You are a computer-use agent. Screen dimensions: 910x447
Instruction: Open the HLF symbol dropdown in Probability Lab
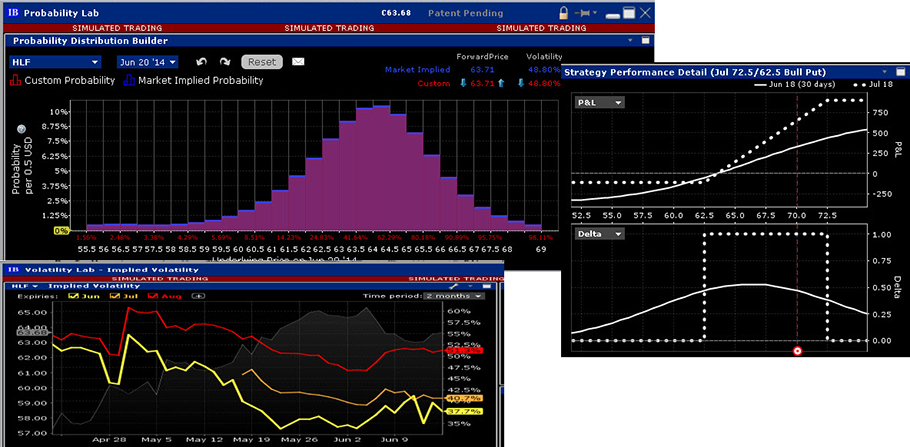point(55,62)
